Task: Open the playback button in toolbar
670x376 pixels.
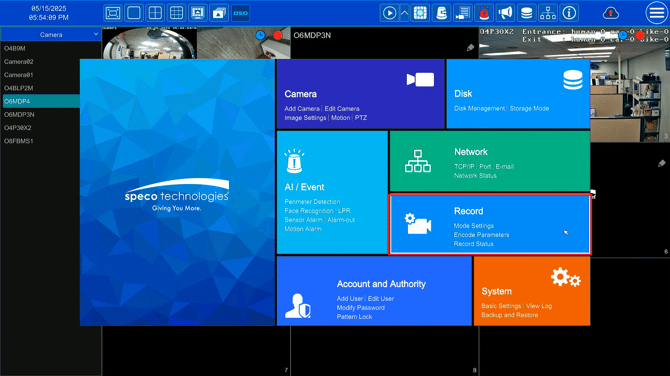Action: pyautogui.click(x=389, y=13)
